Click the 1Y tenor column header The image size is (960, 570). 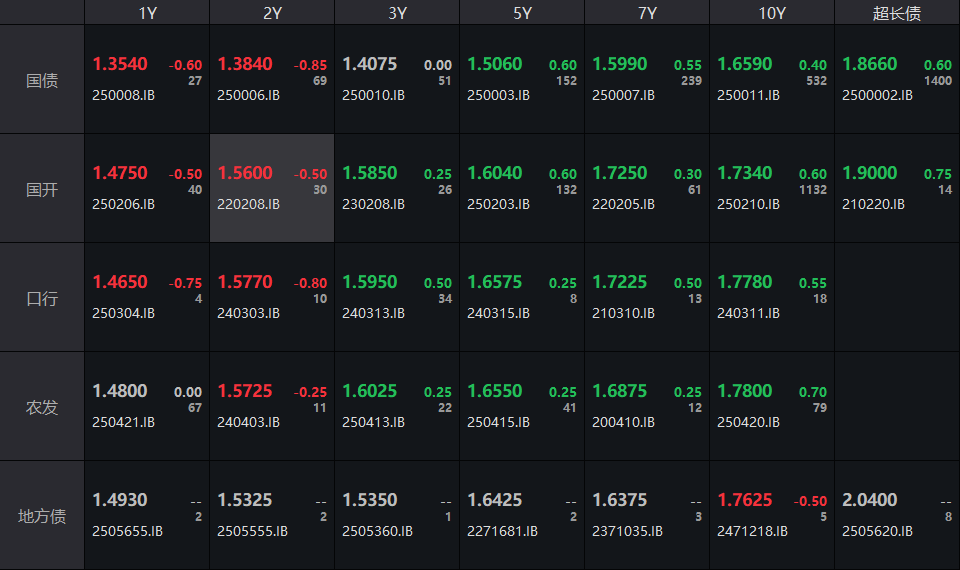tap(147, 12)
